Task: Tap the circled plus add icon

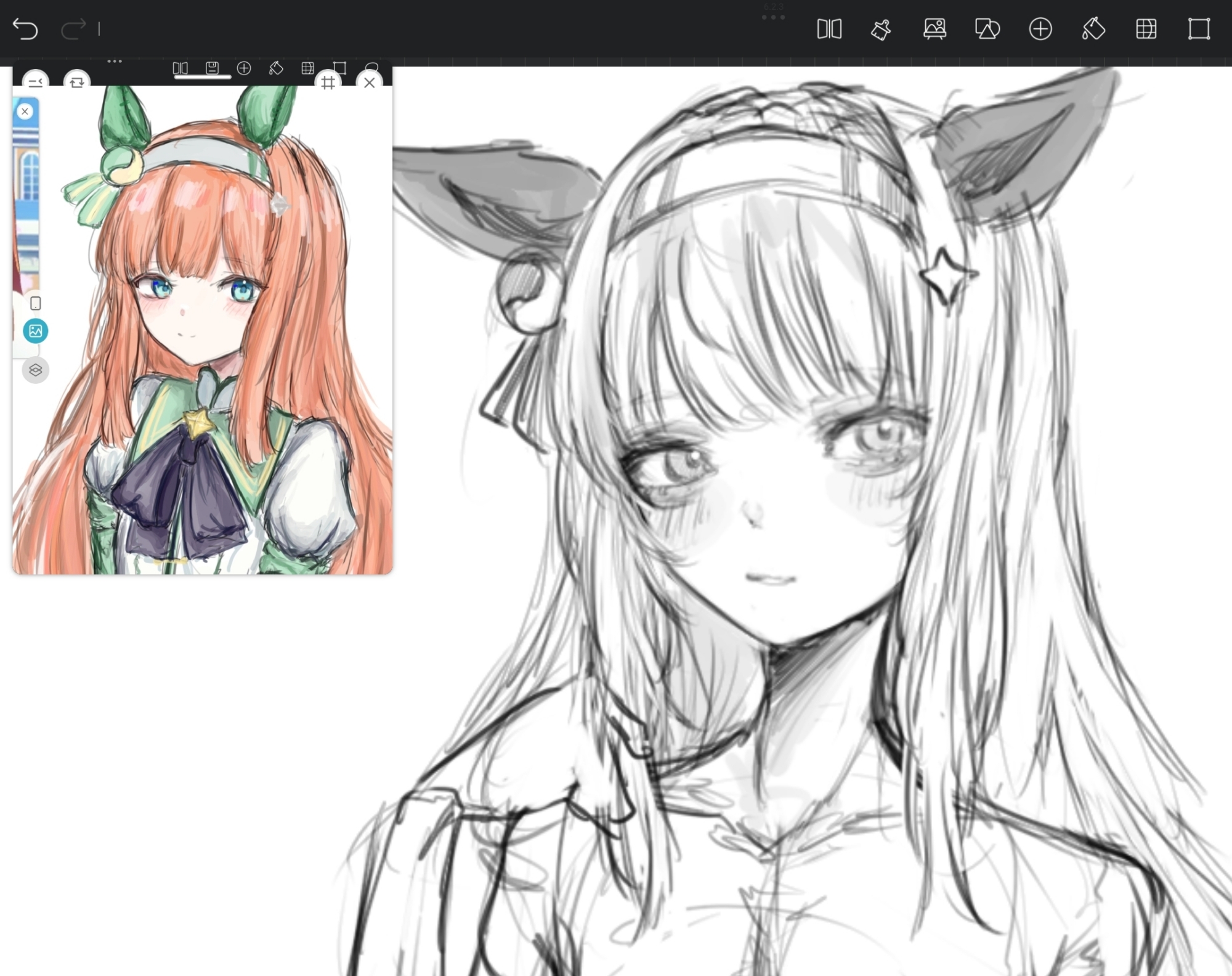Action: pyautogui.click(x=1040, y=29)
